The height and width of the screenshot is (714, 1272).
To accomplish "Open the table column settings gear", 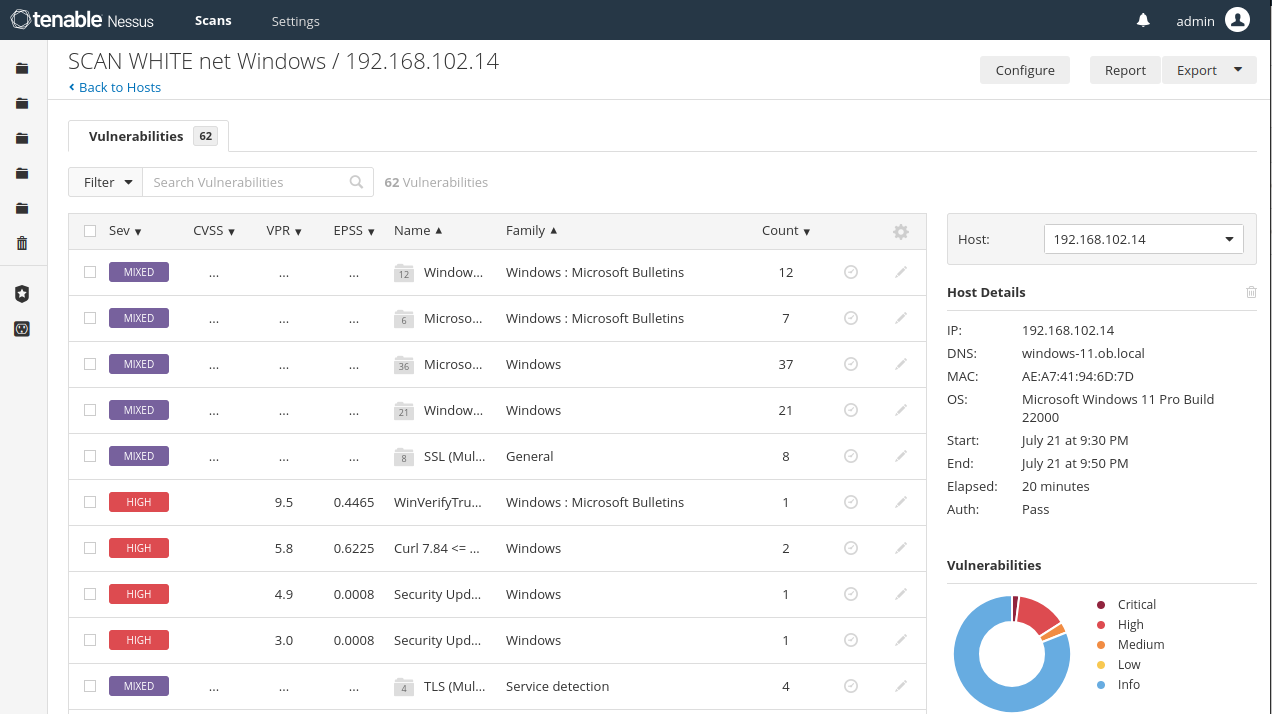I will [x=901, y=231].
